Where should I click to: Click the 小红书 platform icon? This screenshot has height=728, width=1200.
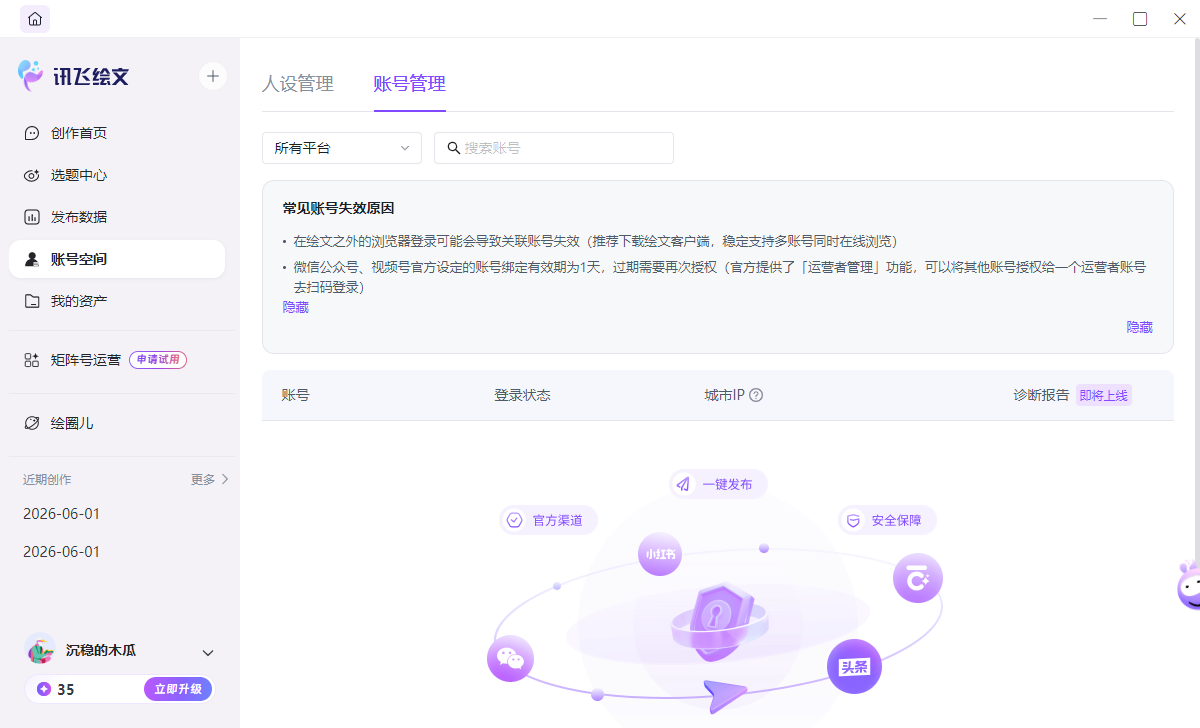[x=660, y=554]
